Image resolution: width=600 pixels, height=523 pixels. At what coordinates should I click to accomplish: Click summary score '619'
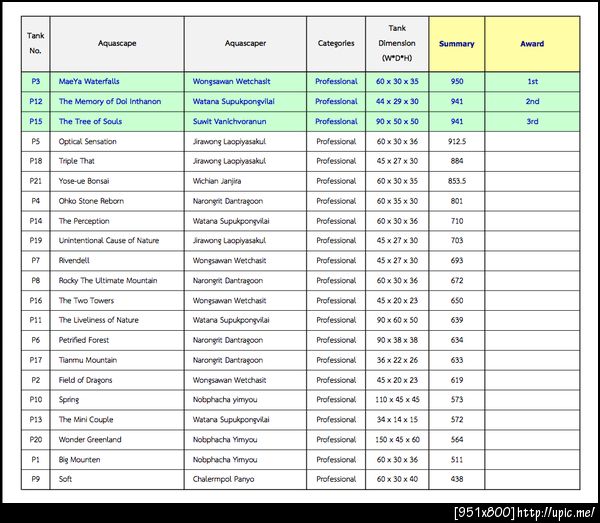[457, 380]
